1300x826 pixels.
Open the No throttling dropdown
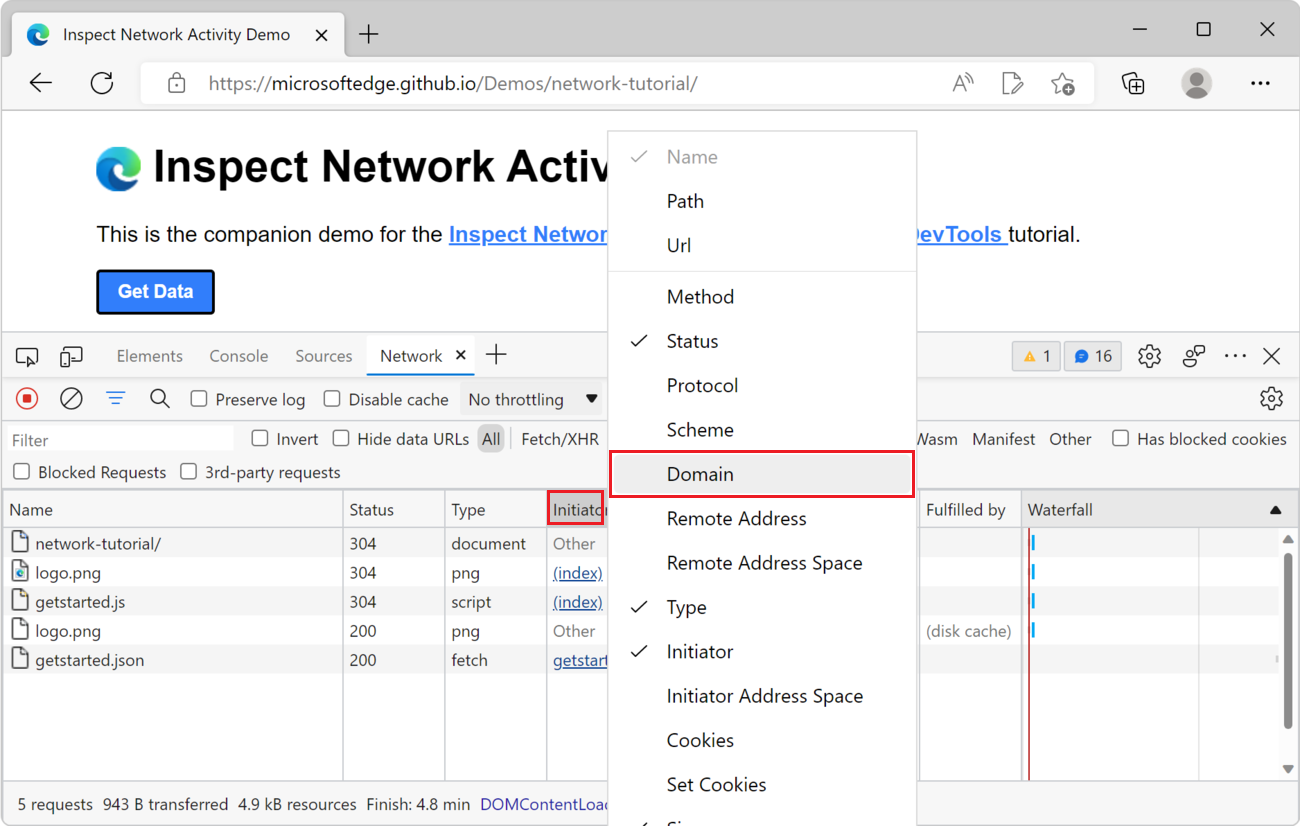click(x=532, y=398)
